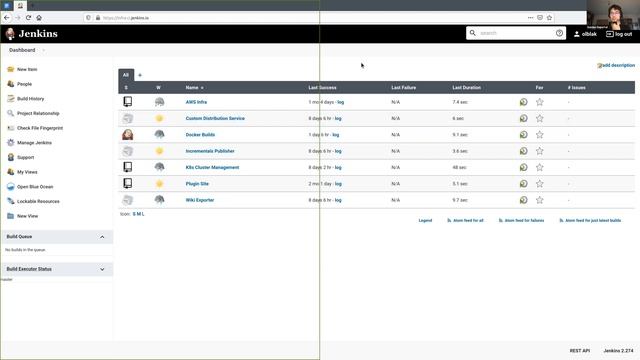Click the browser home button

pyautogui.click(x=39, y=18)
